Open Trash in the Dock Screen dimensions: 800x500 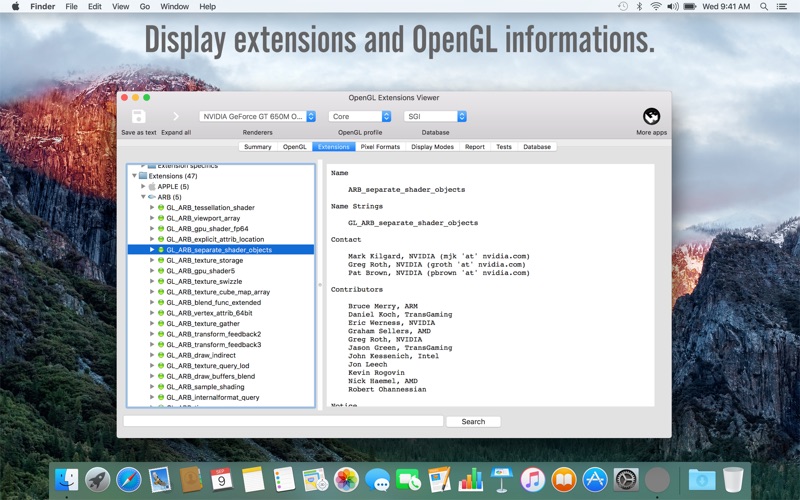[x=733, y=480]
